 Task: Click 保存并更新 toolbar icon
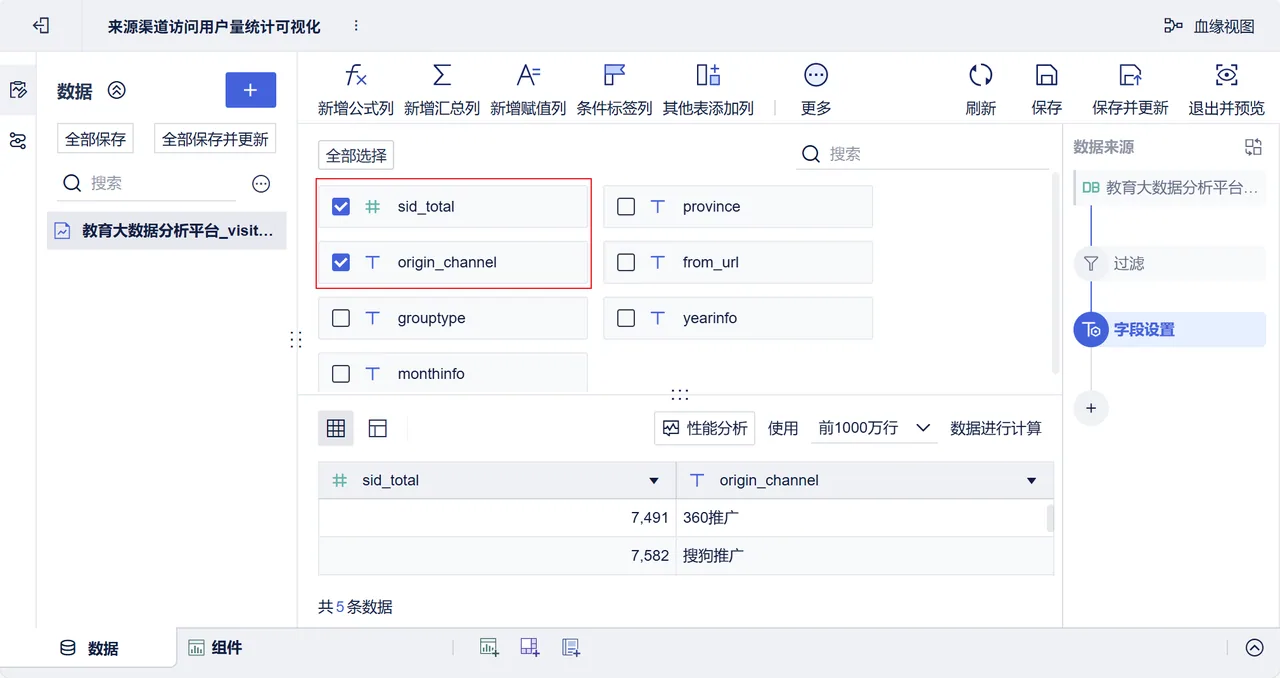[x=1130, y=76]
